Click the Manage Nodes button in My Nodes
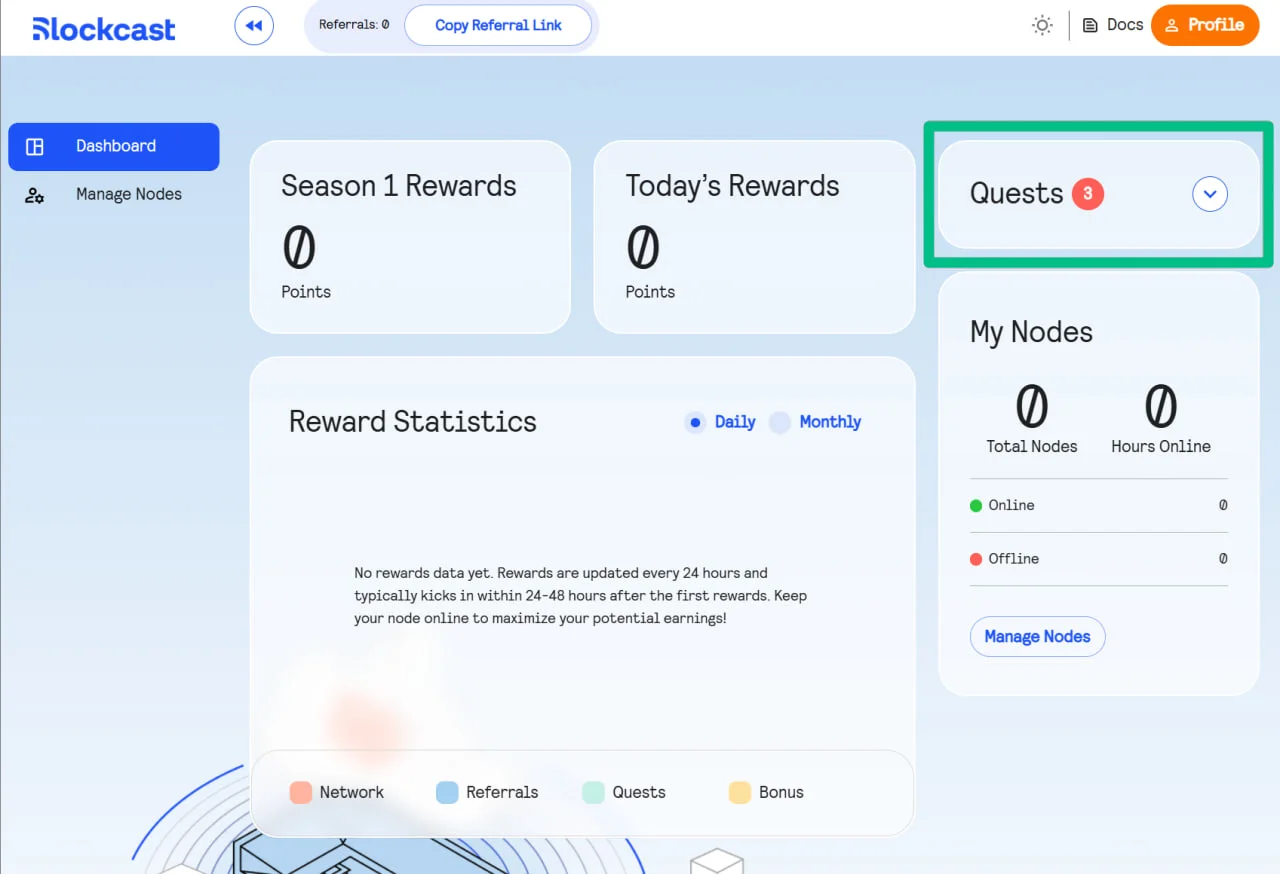This screenshot has width=1280, height=874. 1037,637
